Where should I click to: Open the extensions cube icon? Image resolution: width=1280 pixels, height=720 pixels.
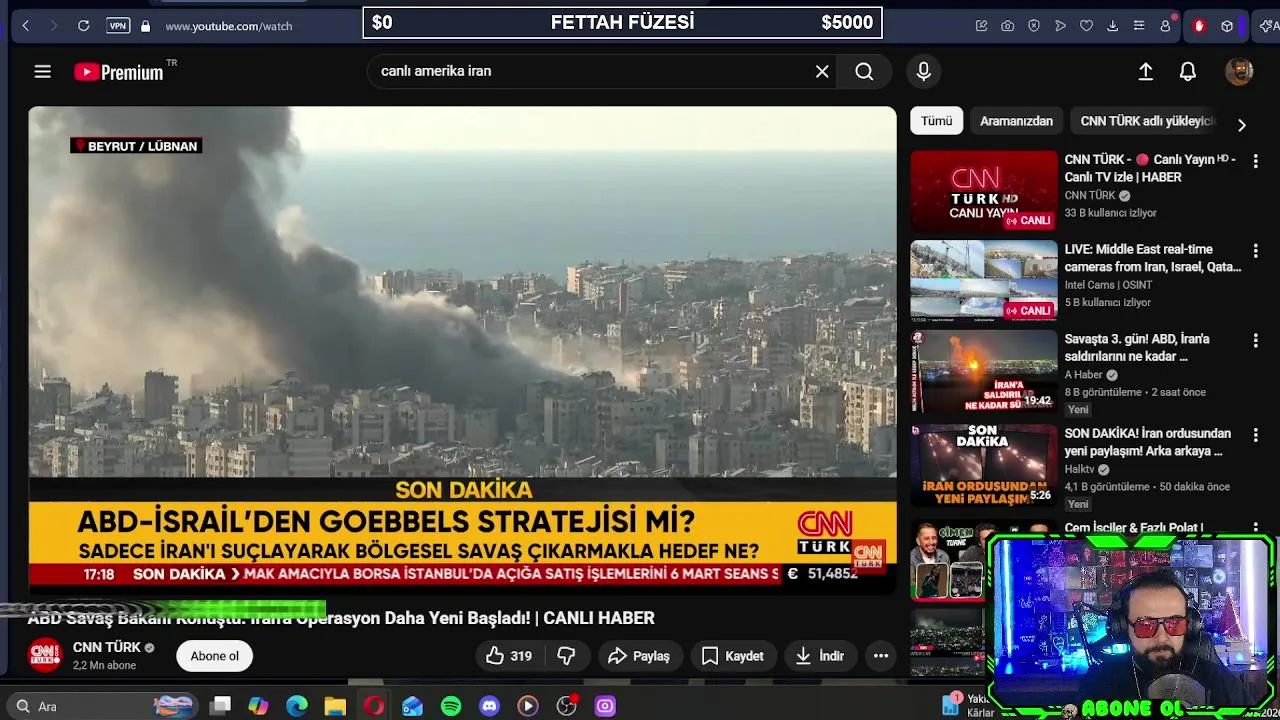(x=1227, y=26)
